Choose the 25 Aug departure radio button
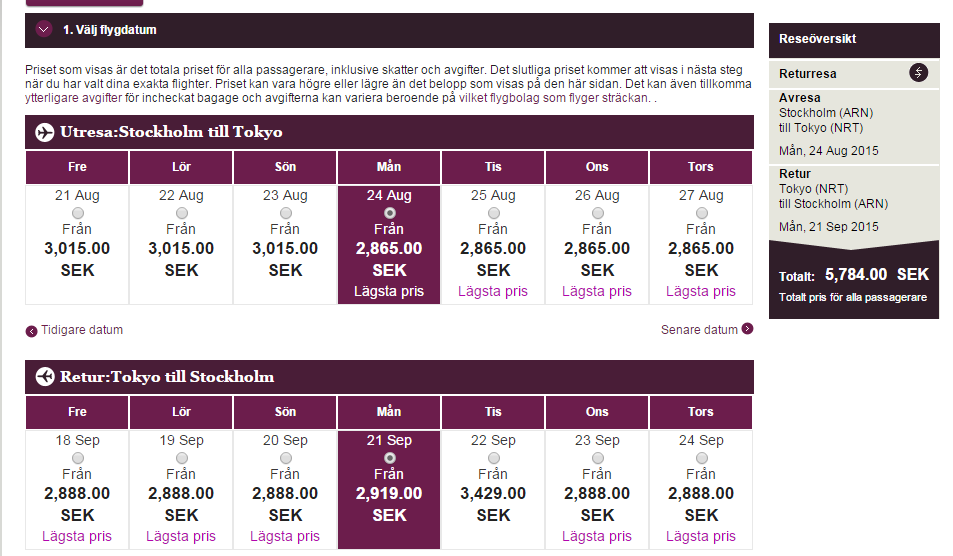953x556 pixels. (x=493, y=213)
